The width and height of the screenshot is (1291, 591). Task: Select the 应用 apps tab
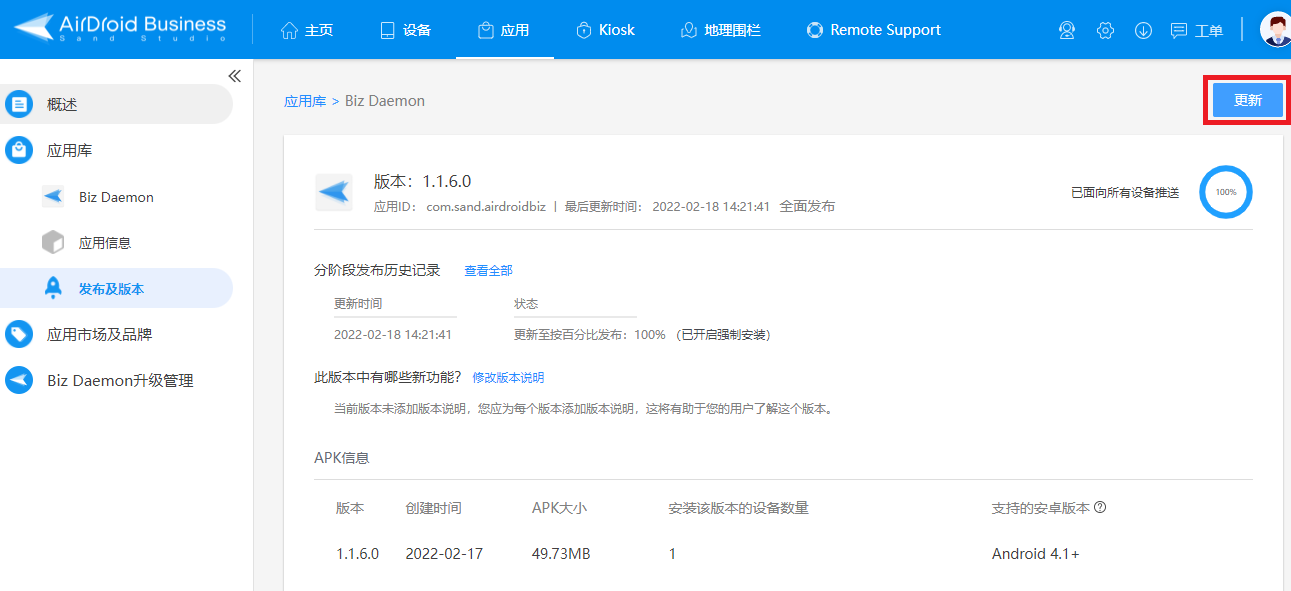(503, 30)
